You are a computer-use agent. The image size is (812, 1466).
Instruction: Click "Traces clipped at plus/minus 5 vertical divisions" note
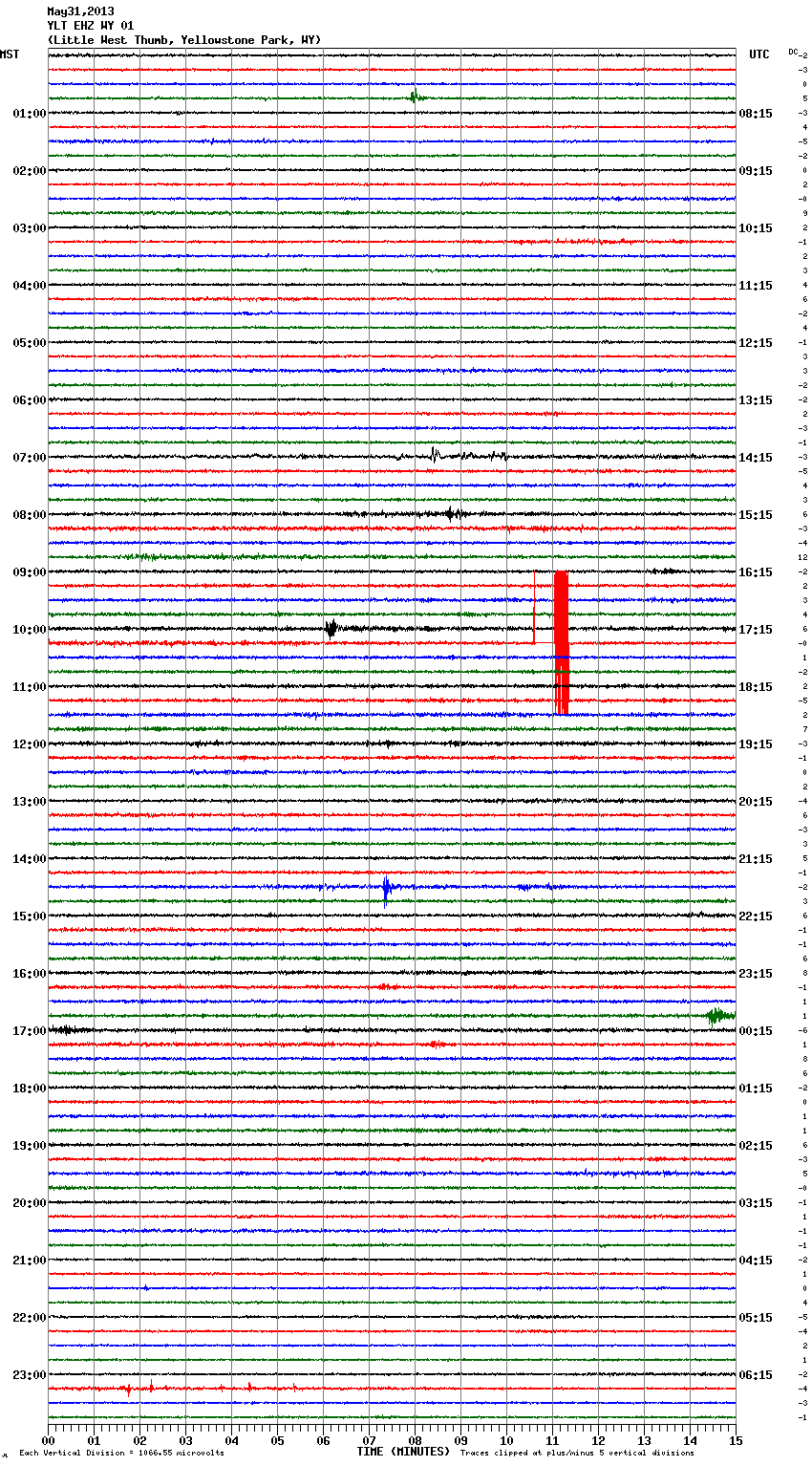577,1453
